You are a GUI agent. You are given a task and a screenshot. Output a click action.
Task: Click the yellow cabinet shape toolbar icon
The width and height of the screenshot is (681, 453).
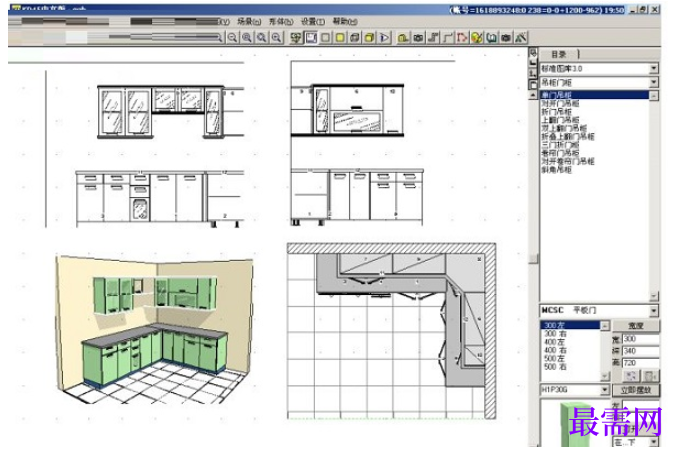click(403, 38)
